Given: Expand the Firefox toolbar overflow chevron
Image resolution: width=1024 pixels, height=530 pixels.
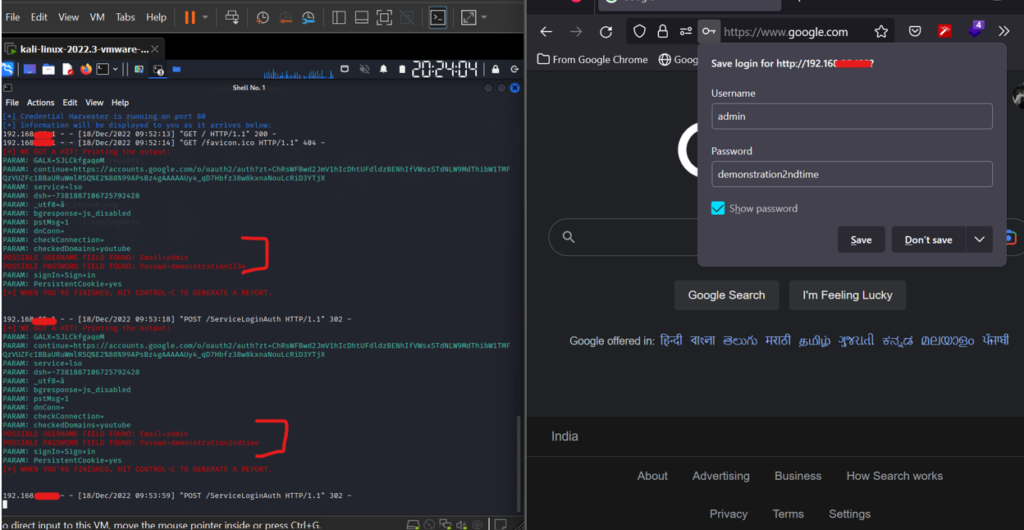Looking at the screenshot, I should click(x=1004, y=32).
